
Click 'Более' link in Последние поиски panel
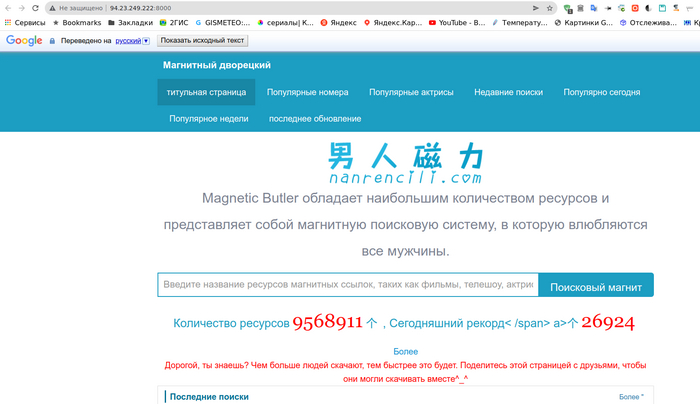[631, 396]
